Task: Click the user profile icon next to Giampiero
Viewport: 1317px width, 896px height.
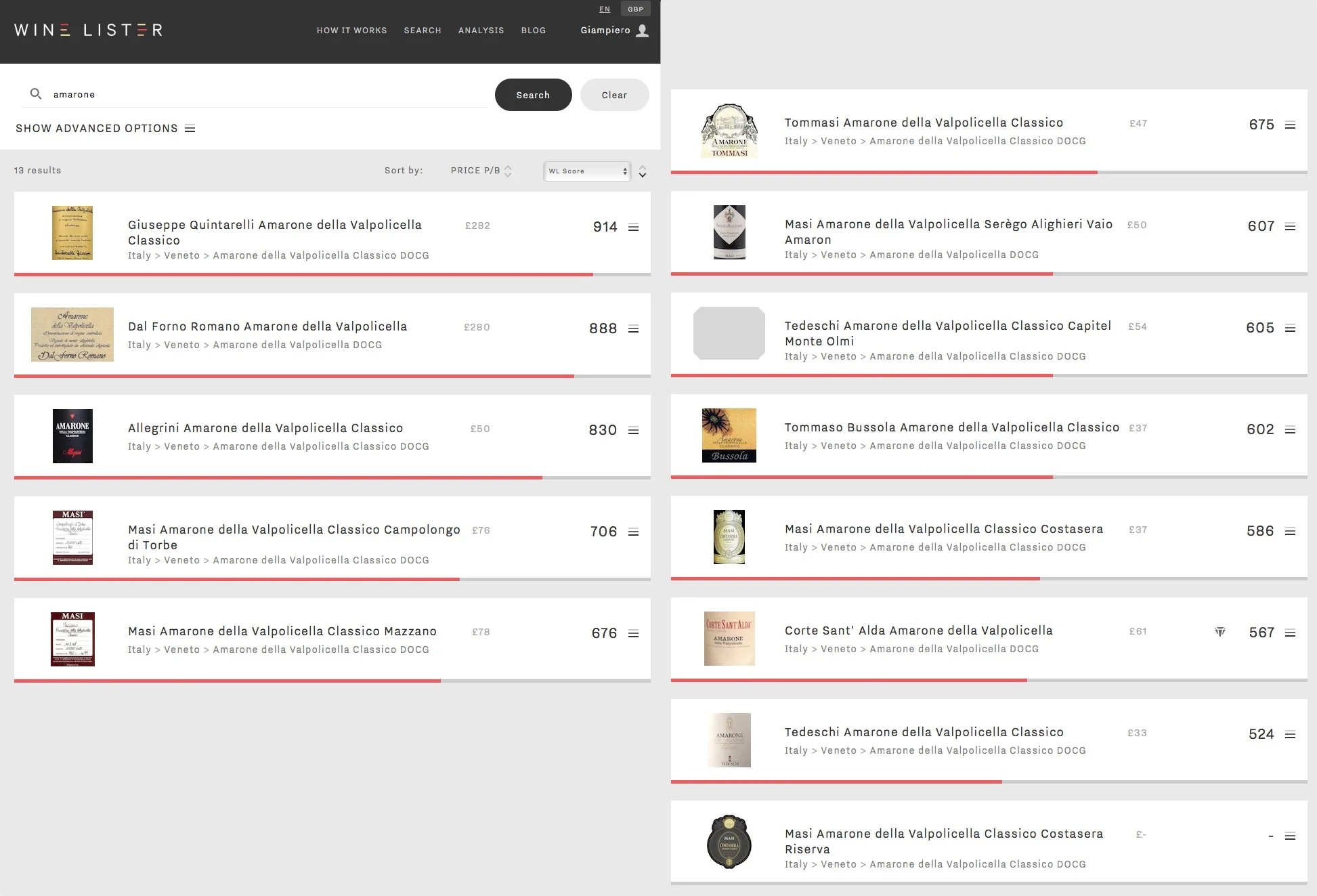Action: 643,30
